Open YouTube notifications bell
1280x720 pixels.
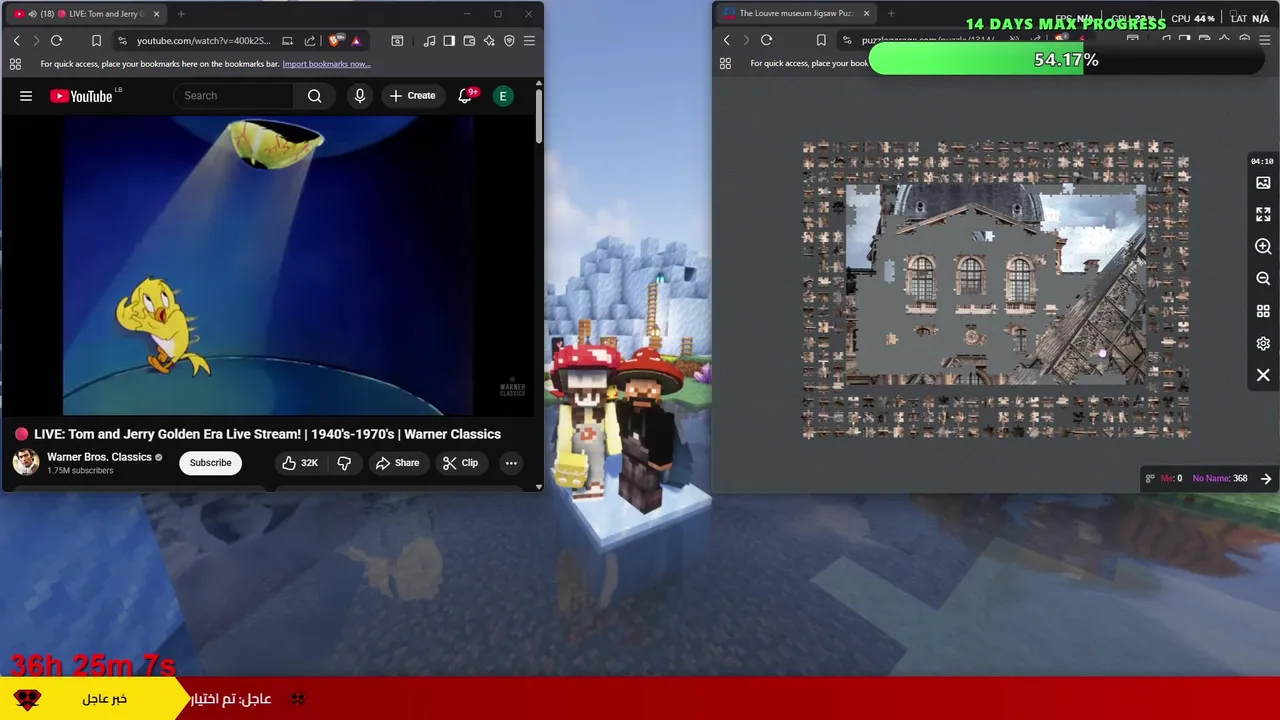pyautogui.click(x=465, y=96)
